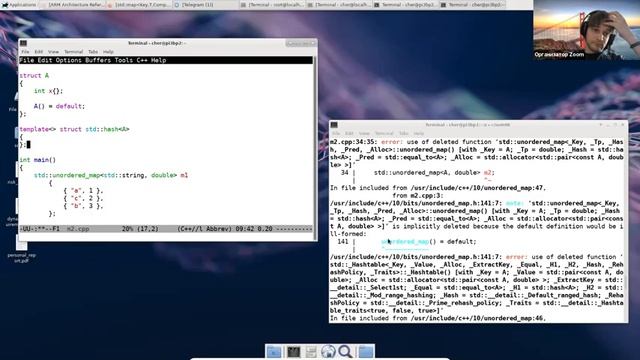
Task: Open View menu in the left terminal window
Action: 53,52
